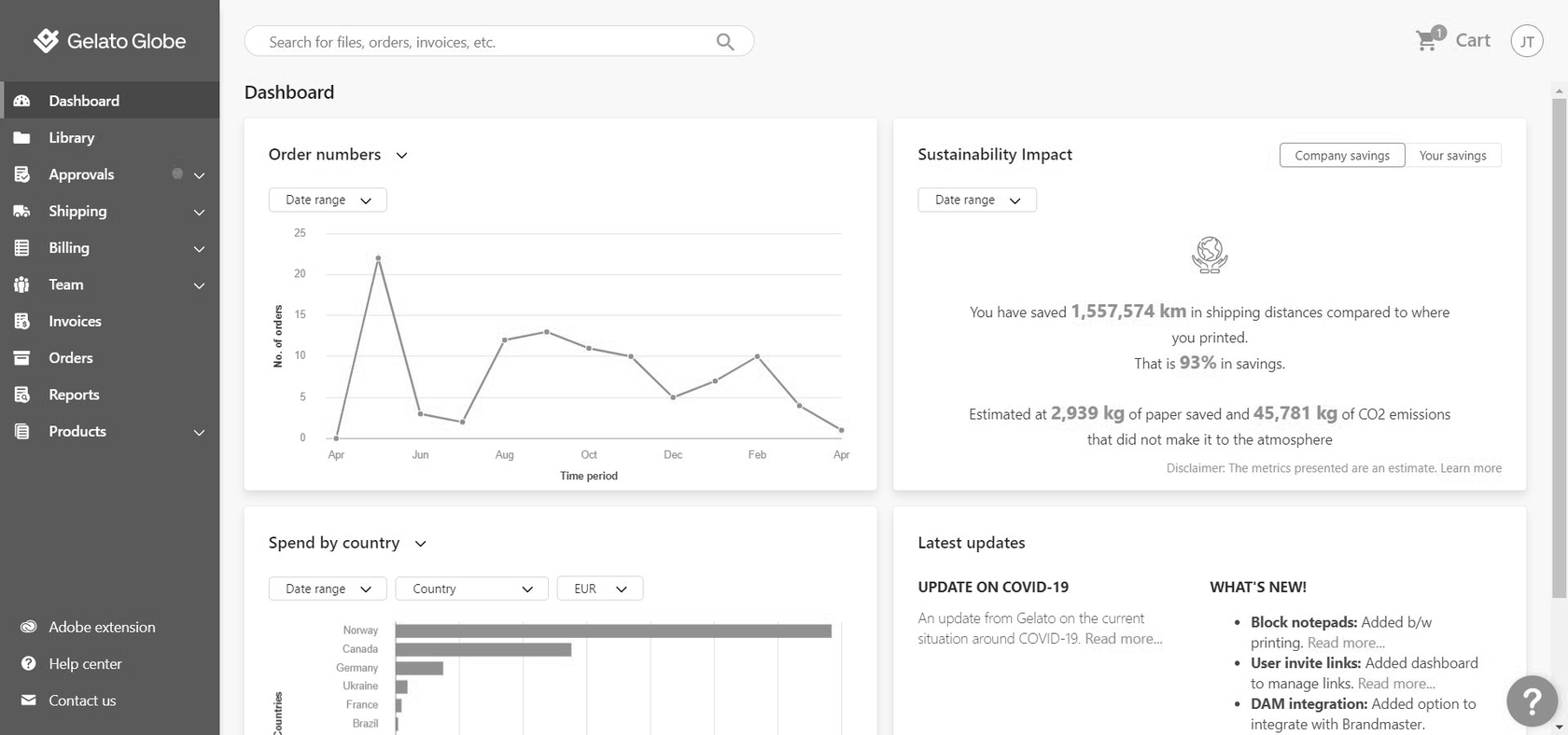Screen dimensions: 1568x735
Task: Open Library in the sidebar
Action: pos(72,138)
